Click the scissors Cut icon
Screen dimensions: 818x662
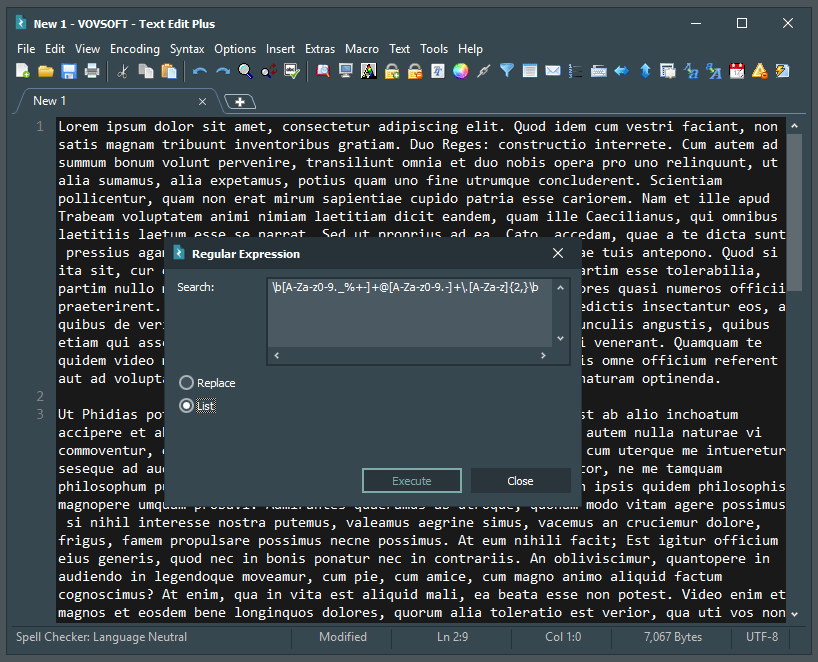[122, 71]
